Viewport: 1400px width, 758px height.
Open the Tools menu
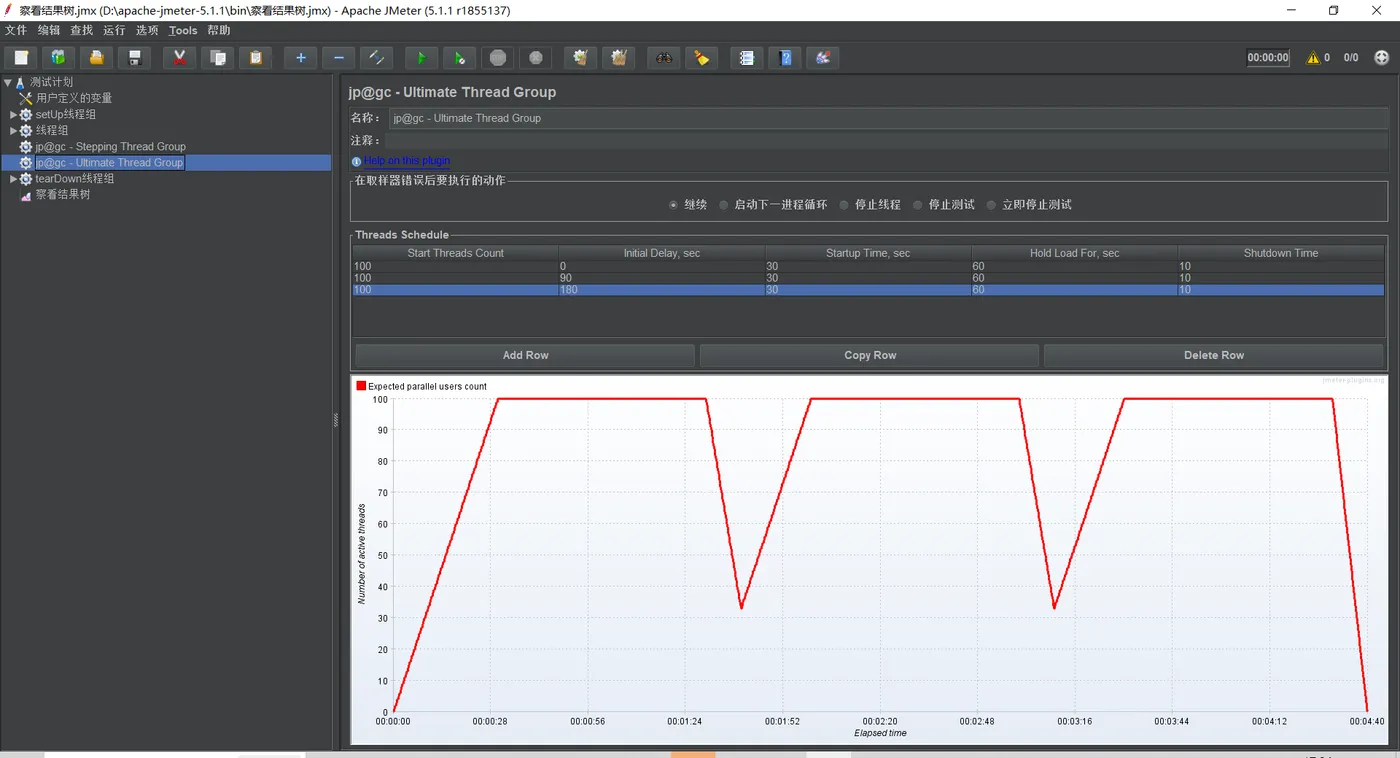click(183, 31)
